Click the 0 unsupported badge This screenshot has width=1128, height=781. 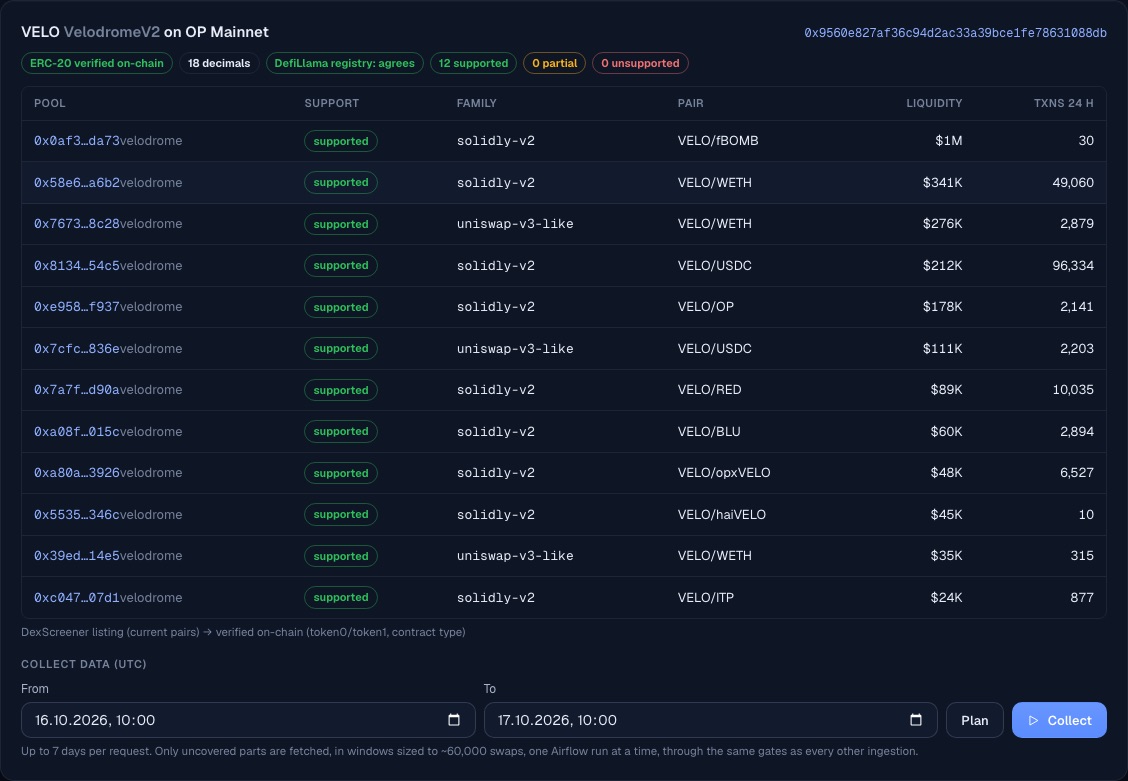click(640, 63)
